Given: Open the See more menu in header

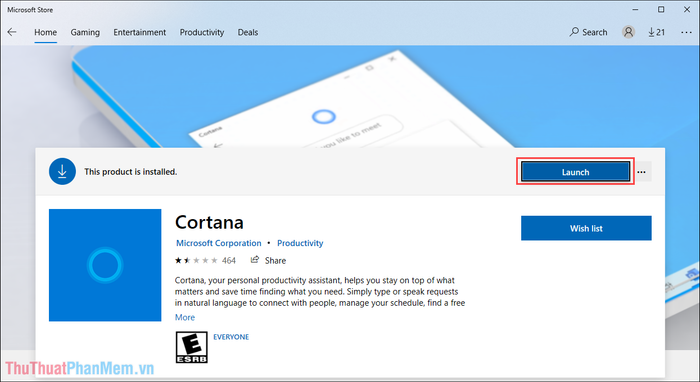Looking at the screenshot, I should (686, 32).
